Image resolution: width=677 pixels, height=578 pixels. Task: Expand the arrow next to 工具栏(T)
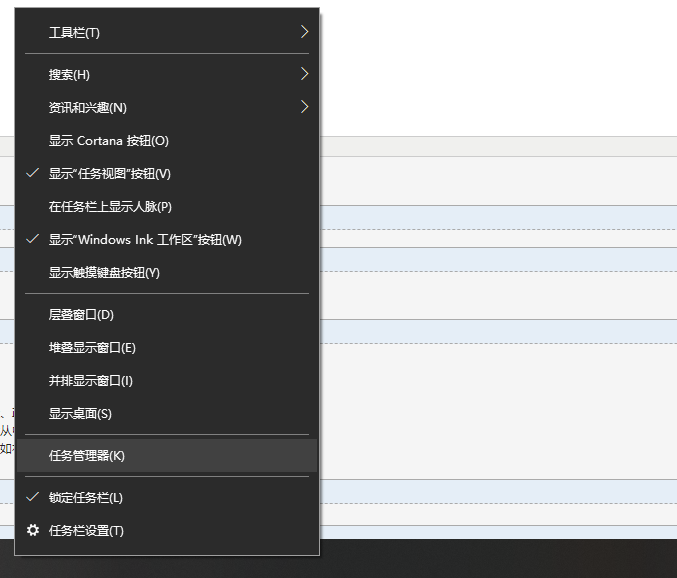click(304, 32)
